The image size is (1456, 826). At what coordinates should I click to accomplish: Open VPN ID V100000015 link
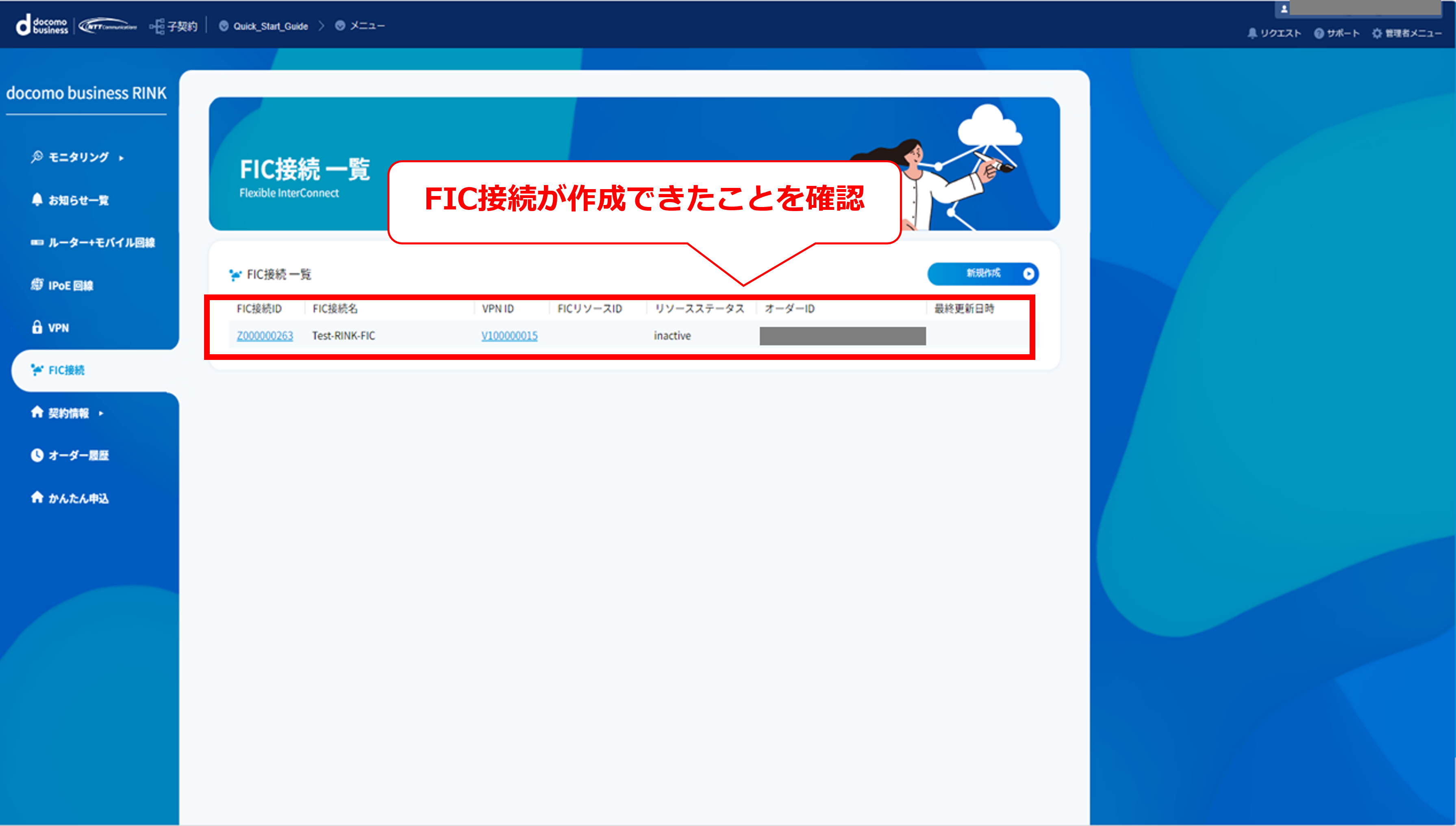[x=509, y=336]
